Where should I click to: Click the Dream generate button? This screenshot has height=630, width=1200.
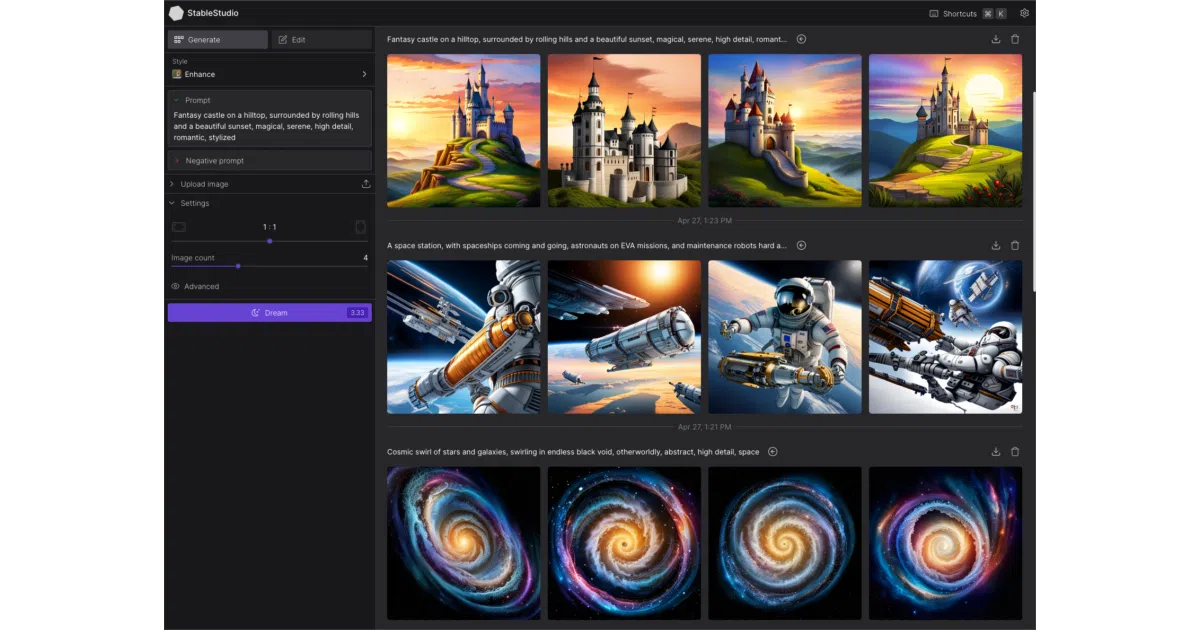click(270, 313)
